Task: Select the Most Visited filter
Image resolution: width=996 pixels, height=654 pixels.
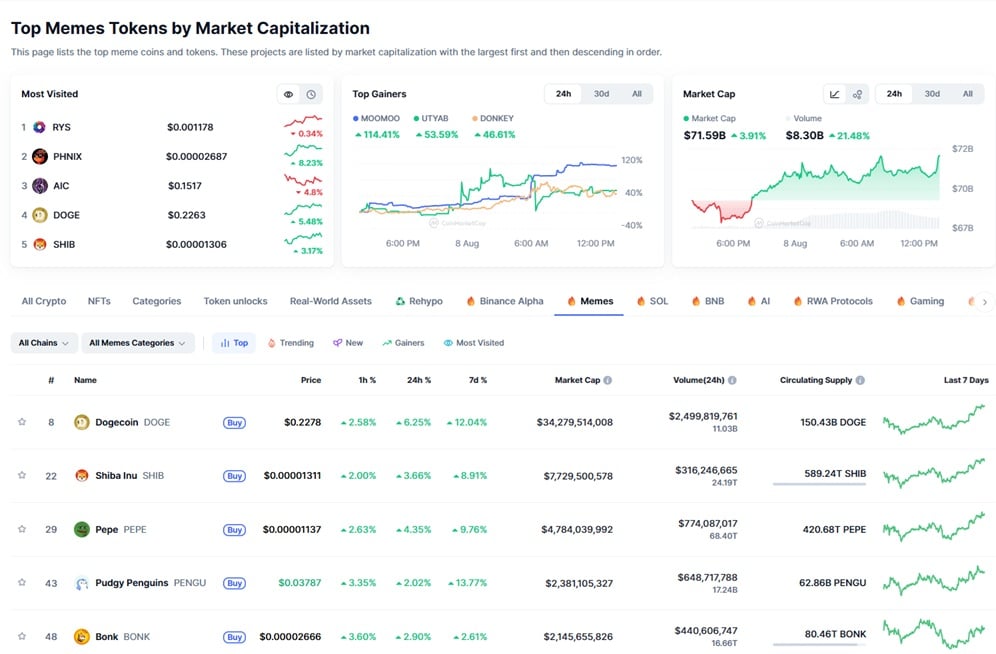Action: pos(474,343)
